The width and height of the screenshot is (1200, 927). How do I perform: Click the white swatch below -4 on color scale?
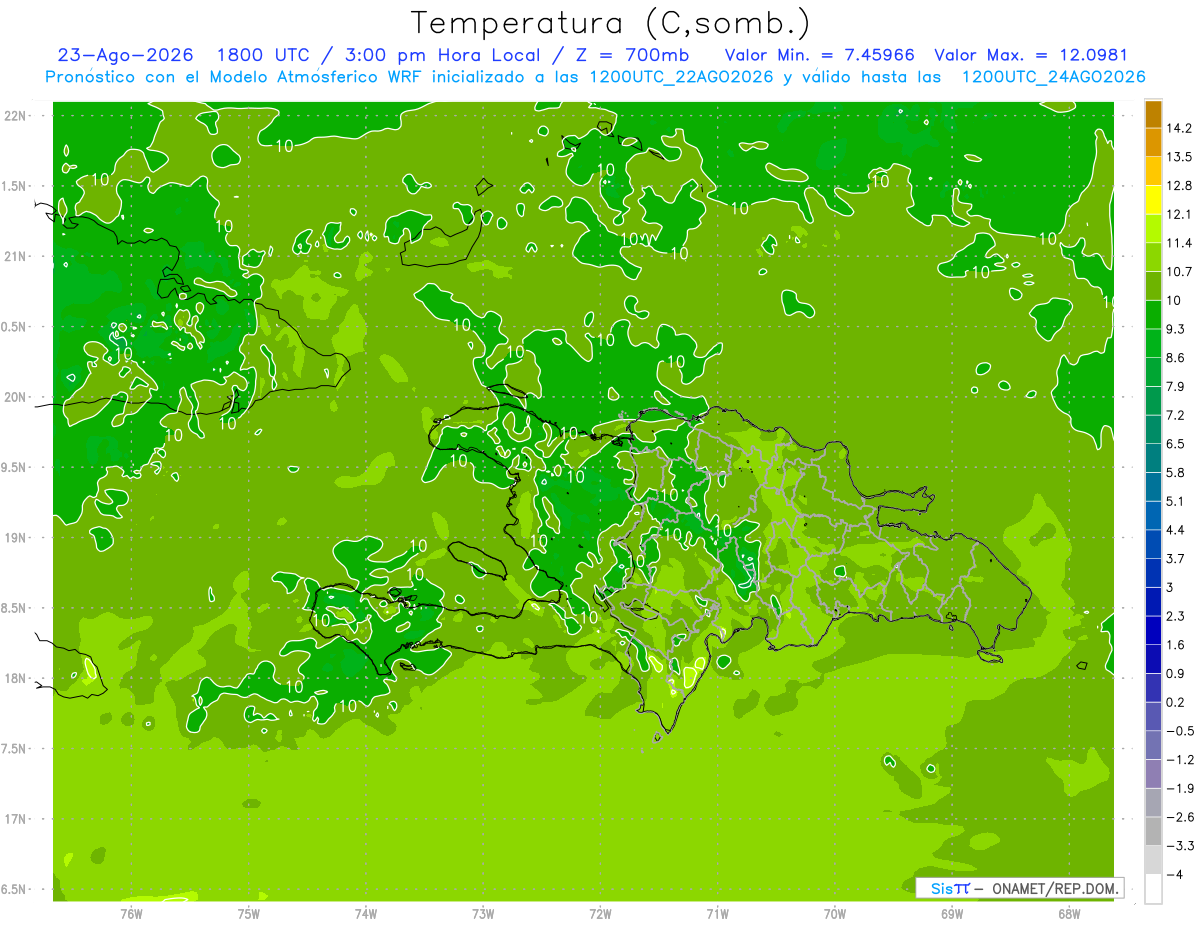coord(1154,889)
